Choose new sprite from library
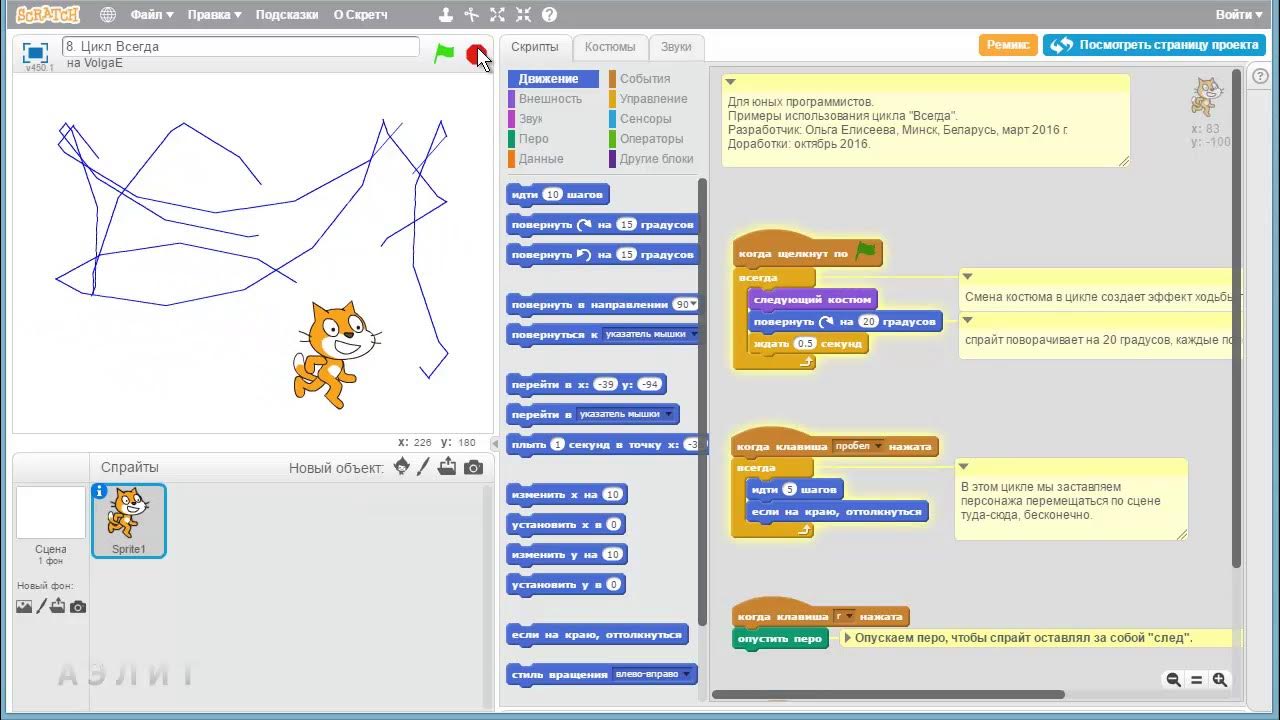This screenshot has width=1280, height=720. tap(402, 467)
